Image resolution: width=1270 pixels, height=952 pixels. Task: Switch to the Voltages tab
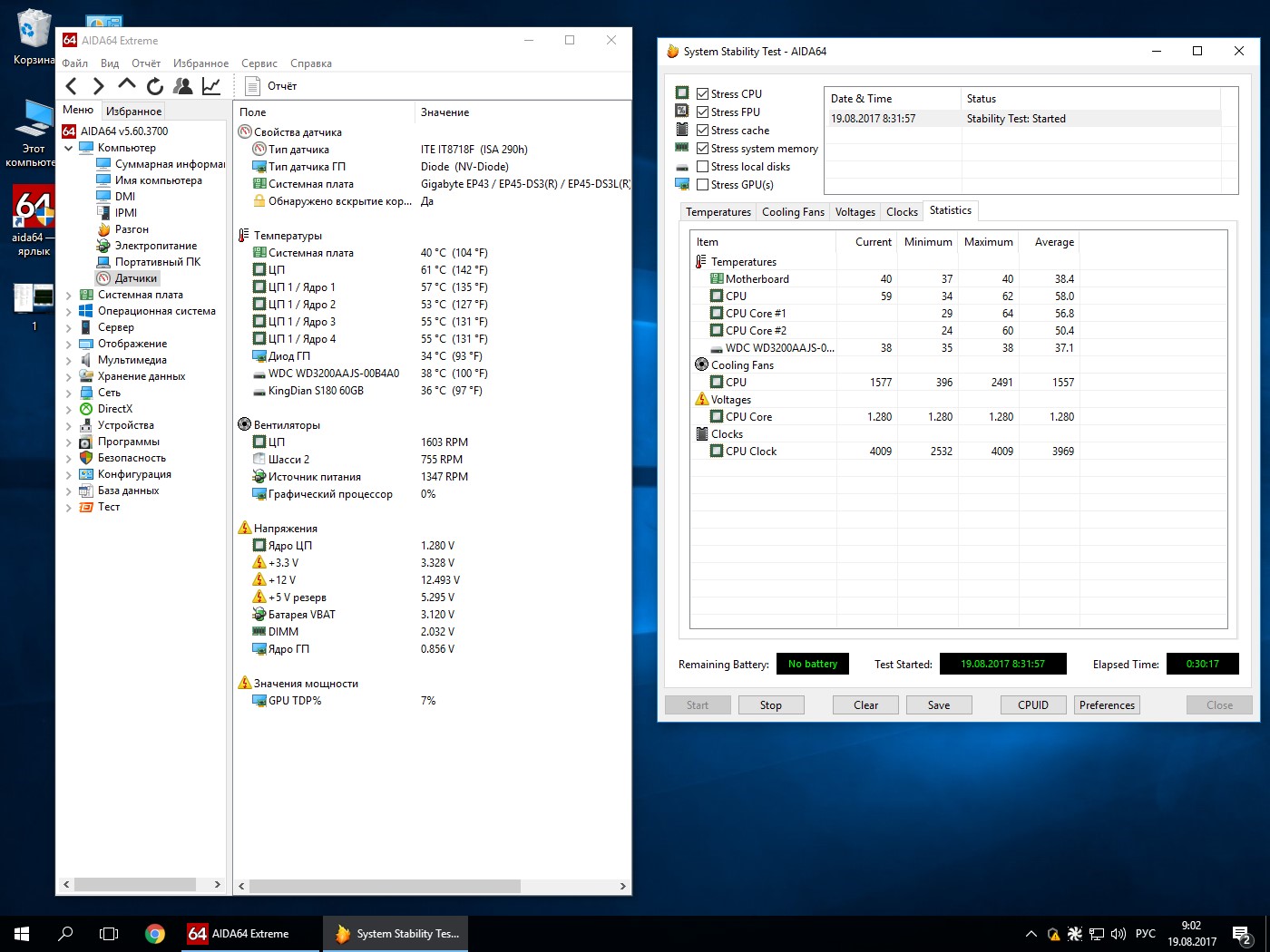point(855,212)
